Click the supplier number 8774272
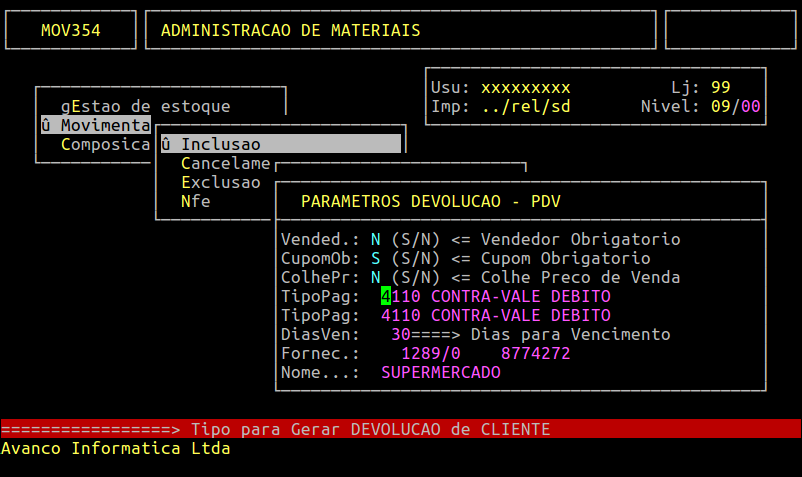The image size is (802, 477). tap(536, 353)
